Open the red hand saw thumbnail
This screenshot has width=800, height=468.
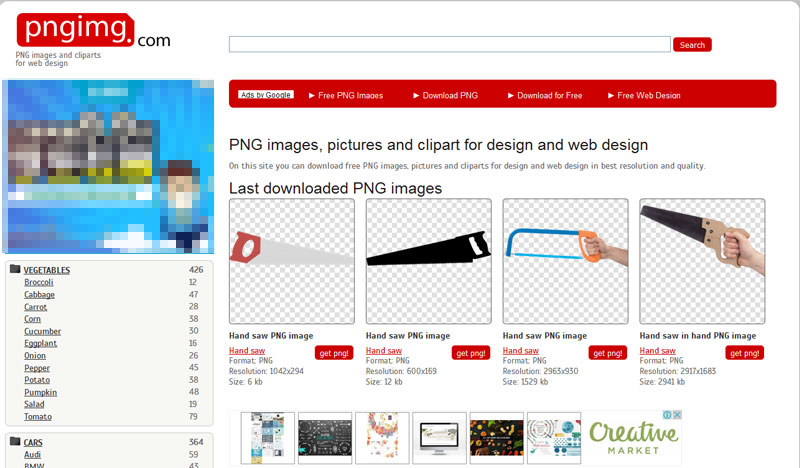[291, 260]
